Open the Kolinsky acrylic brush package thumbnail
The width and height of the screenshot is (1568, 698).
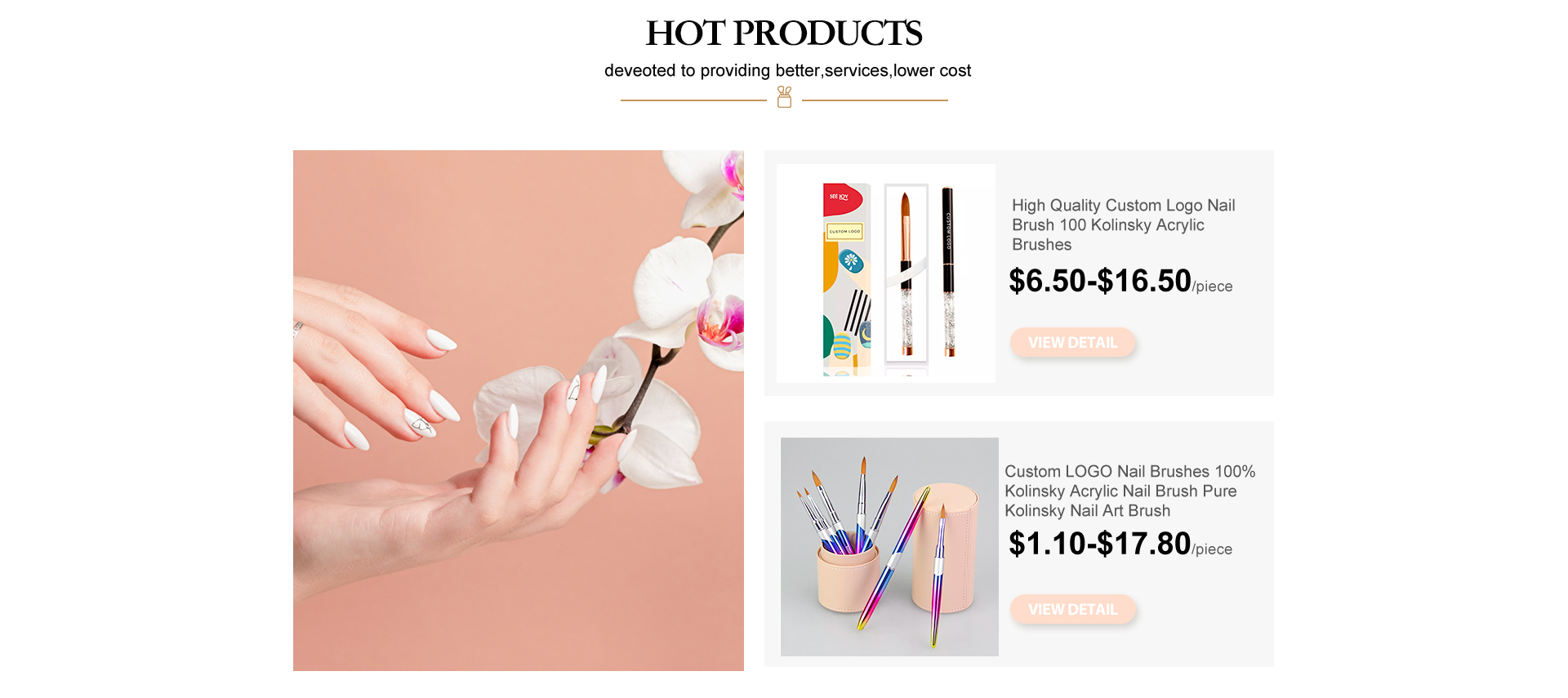886,273
